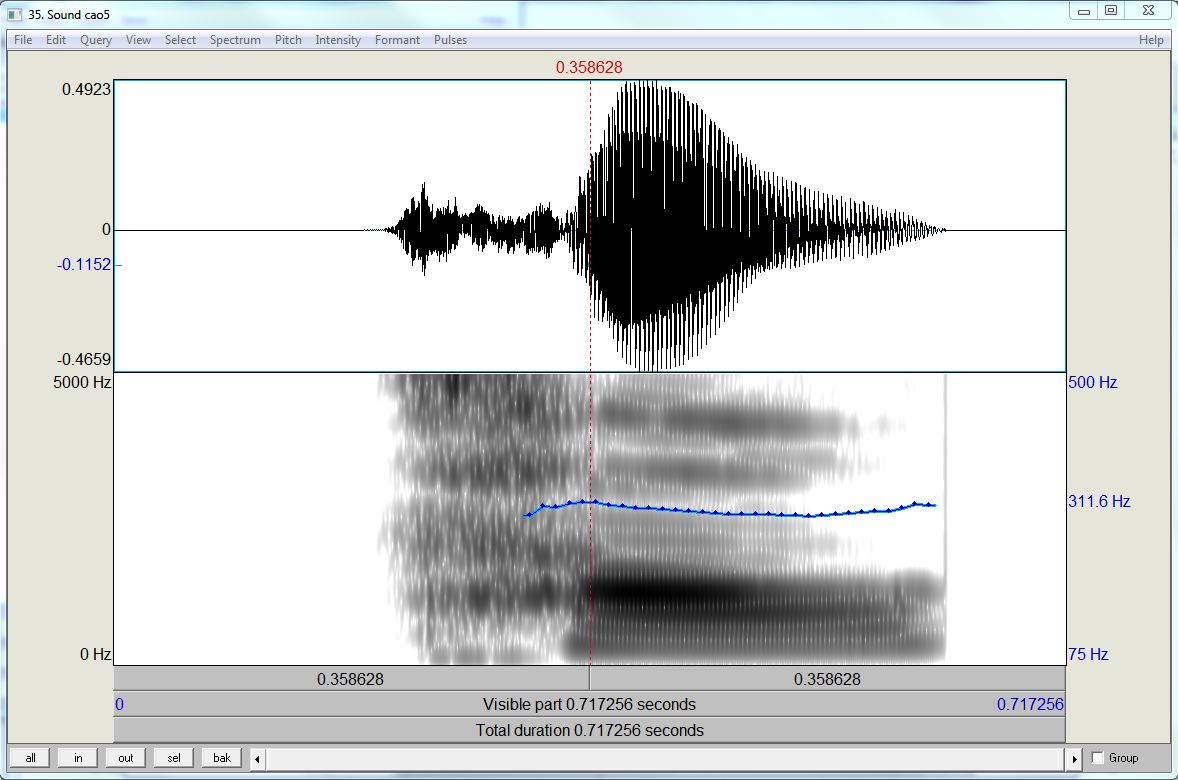This screenshot has width=1178, height=780.
Task: Click the left scroll arrow of the scrollbar
Action: (257, 759)
